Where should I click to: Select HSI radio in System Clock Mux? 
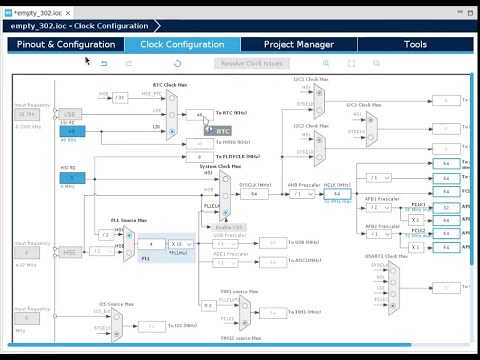(x=226, y=179)
